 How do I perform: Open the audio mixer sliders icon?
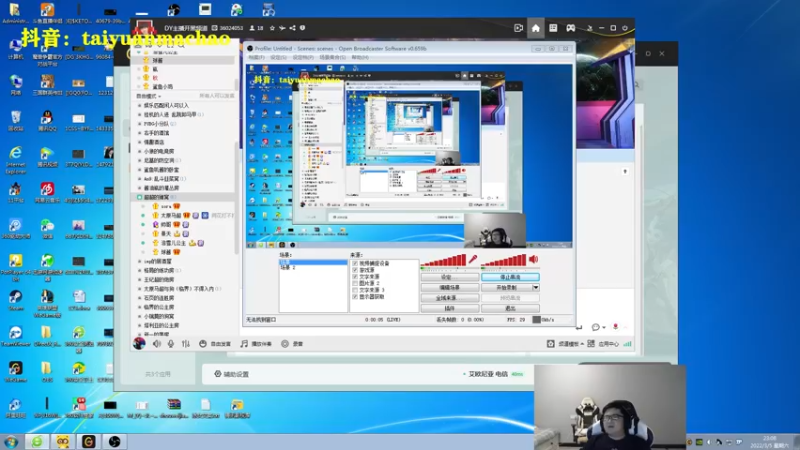coord(186,343)
